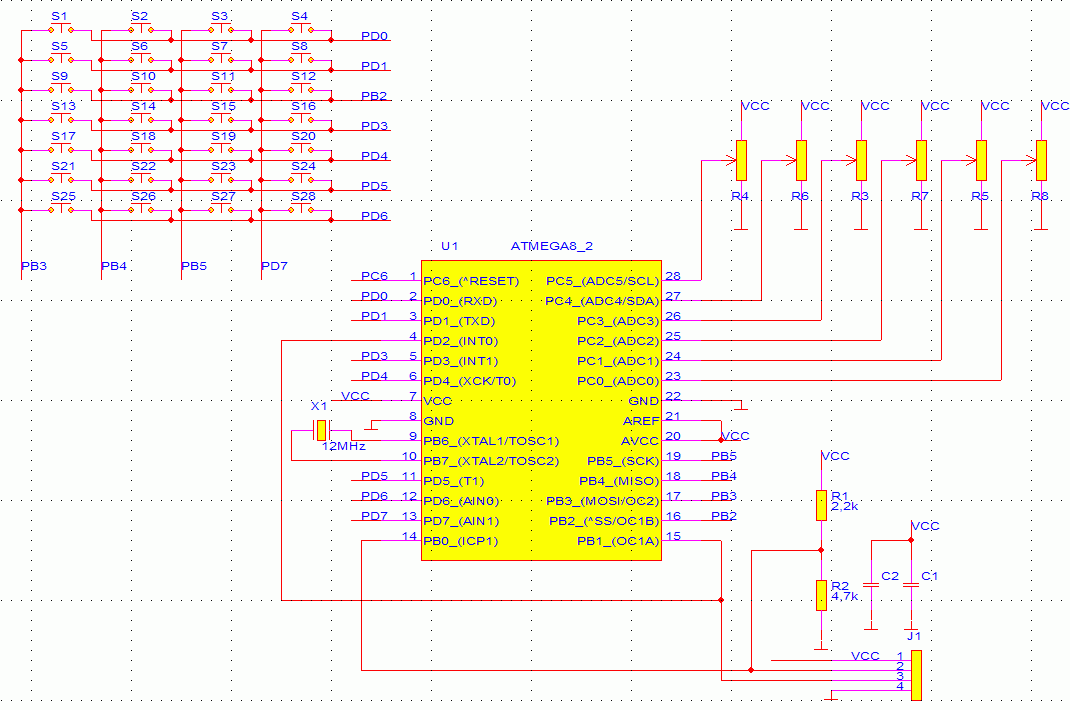The image size is (1070, 710).
Task: Click the ground symbol below resistor R2
Action: [822, 645]
